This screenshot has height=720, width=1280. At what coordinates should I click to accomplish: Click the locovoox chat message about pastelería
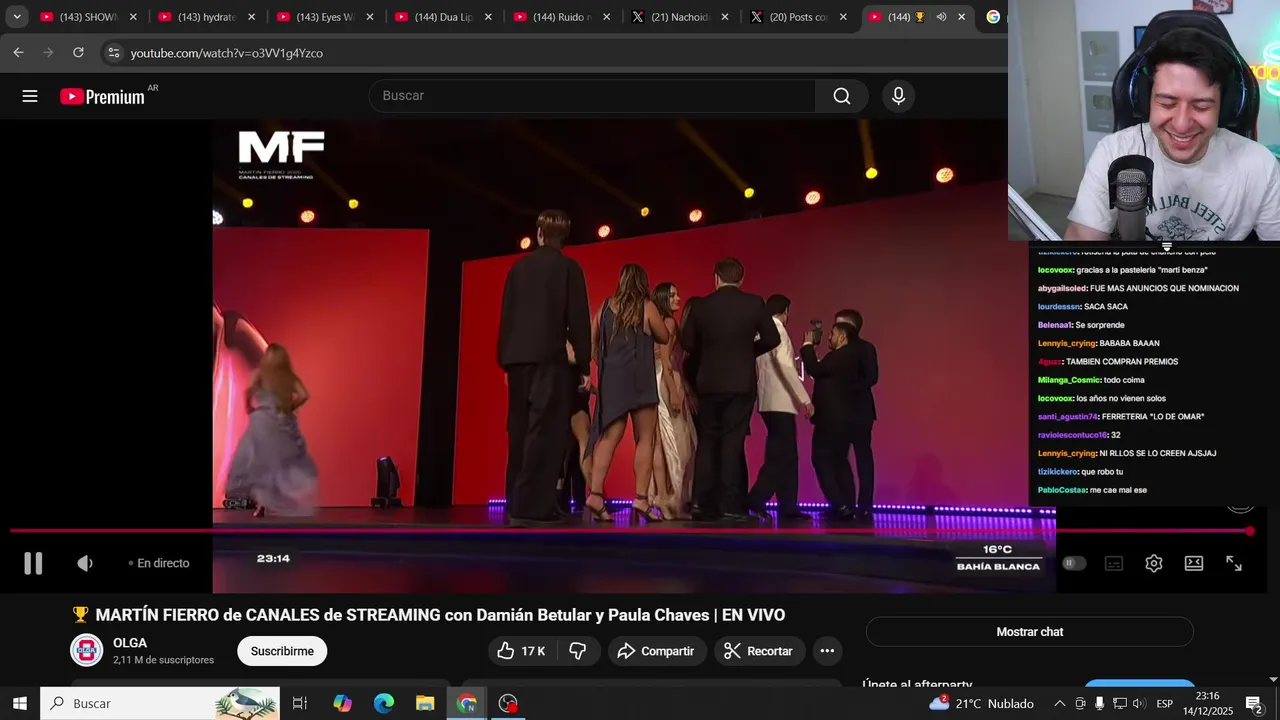(1123, 270)
